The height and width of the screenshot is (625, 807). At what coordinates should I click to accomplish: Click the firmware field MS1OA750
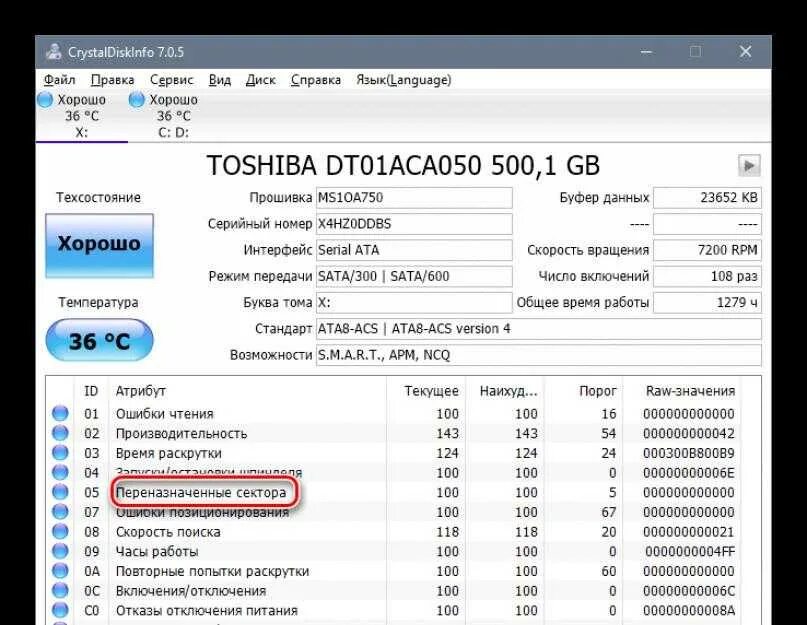[414, 198]
